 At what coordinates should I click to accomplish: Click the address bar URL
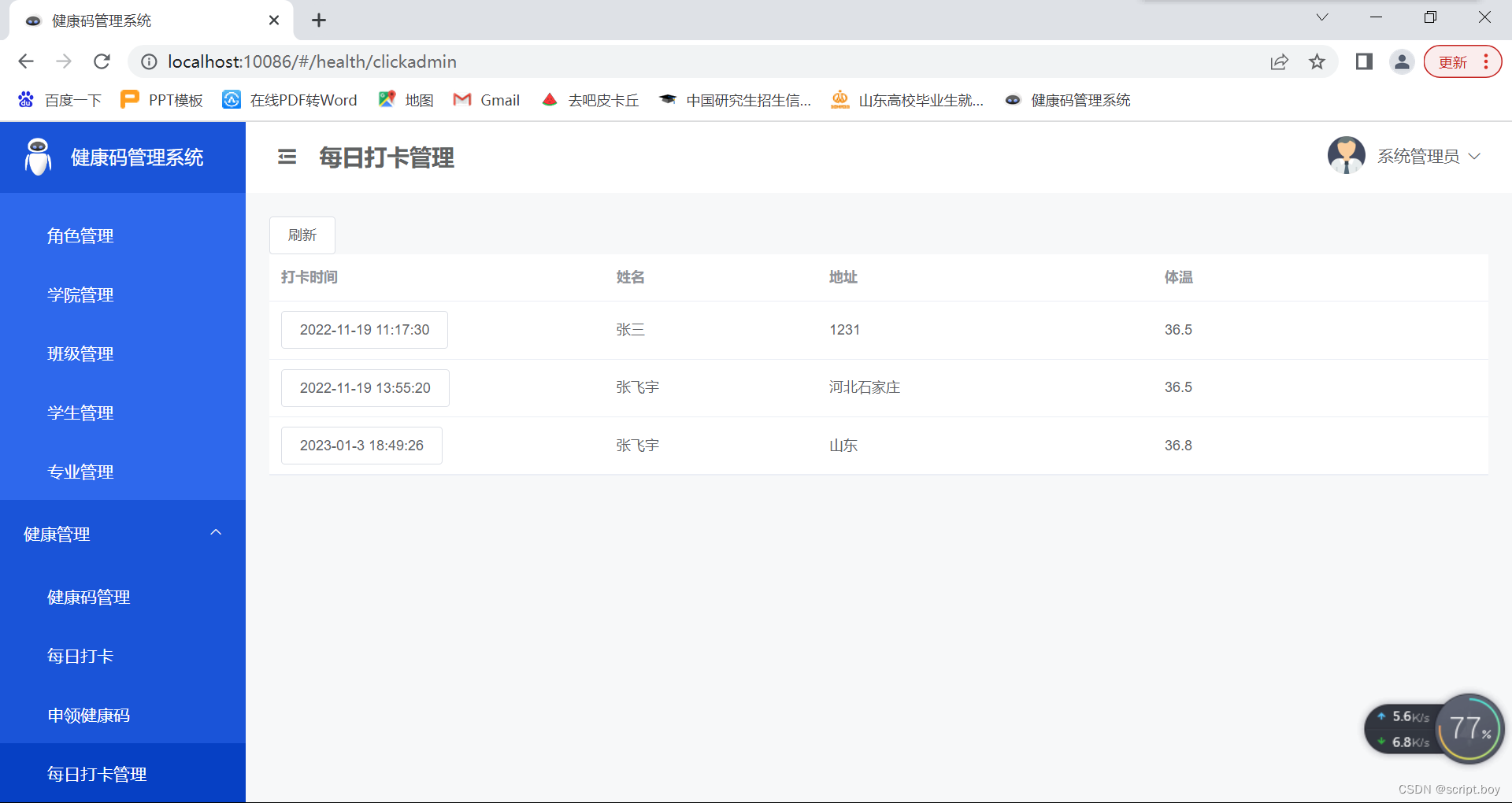[x=312, y=61]
